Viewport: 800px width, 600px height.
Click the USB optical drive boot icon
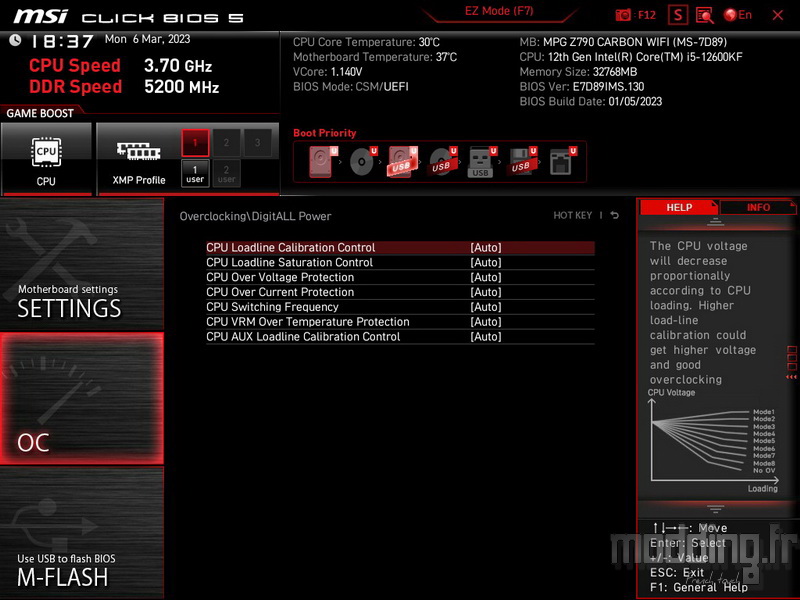442,161
